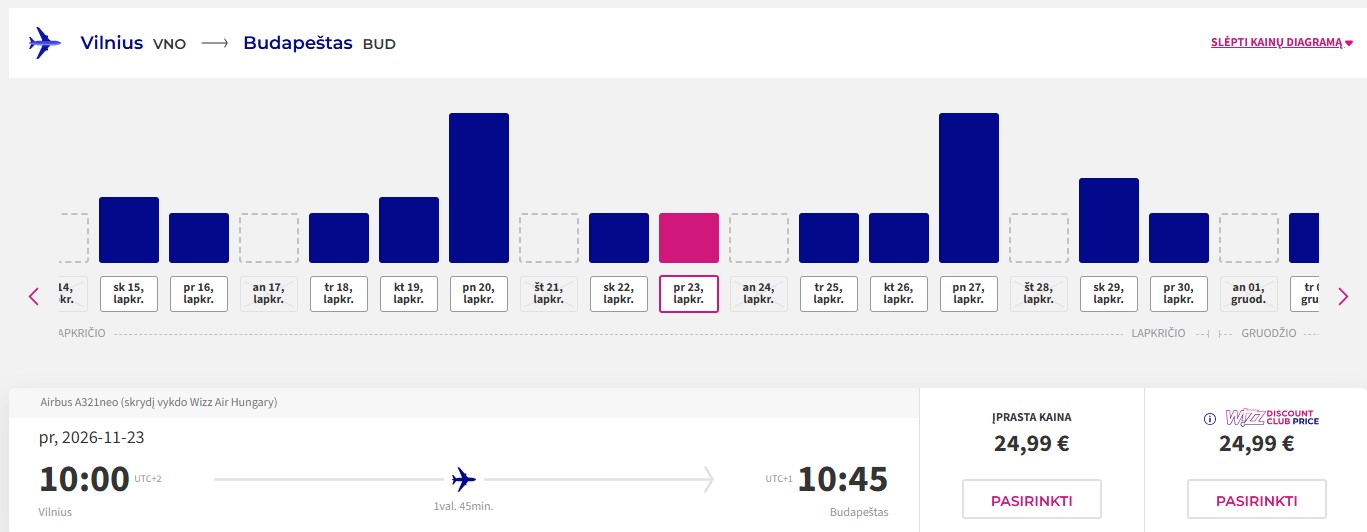Click the info icon beside Discount Club

1209,418
